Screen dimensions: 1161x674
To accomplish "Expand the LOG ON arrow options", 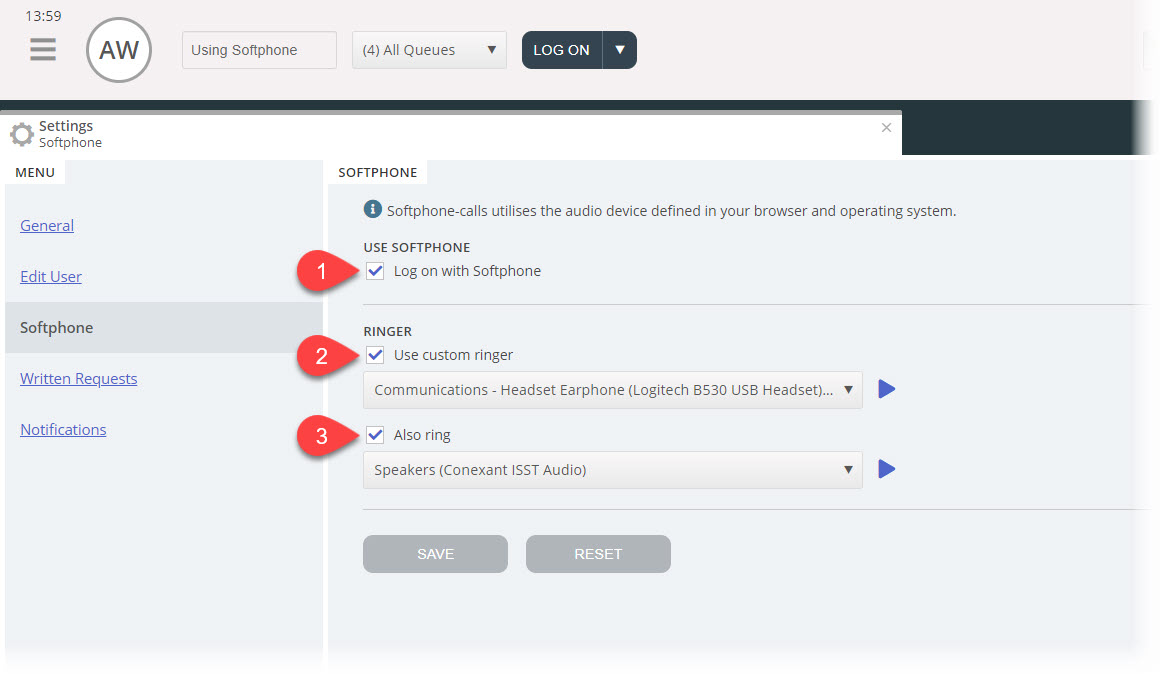I will (x=620, y=50).
